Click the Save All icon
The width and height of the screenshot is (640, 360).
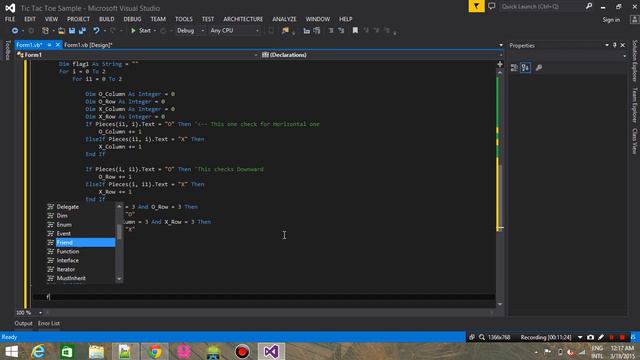[82, 31]
